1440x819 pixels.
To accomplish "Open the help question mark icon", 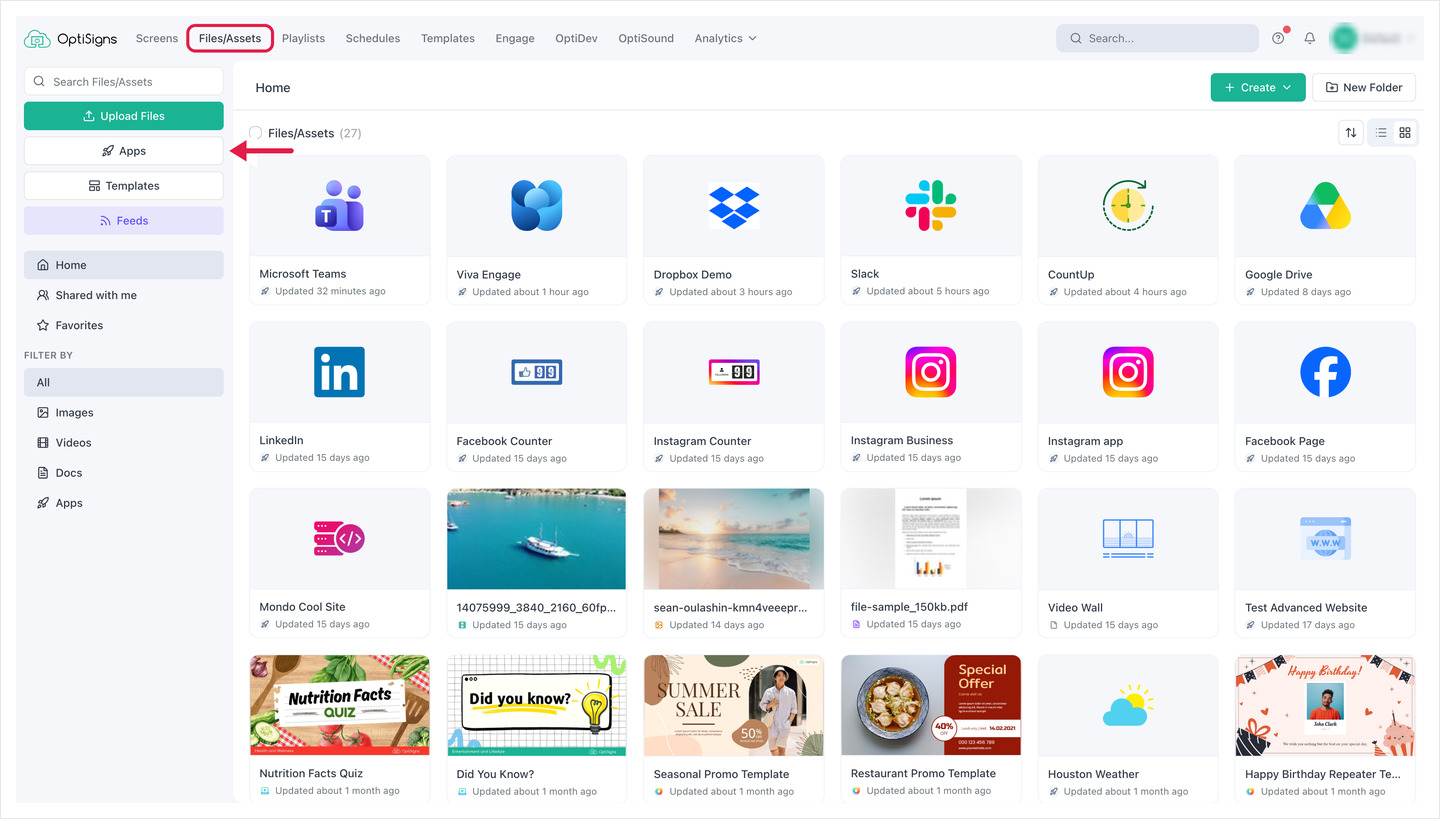I will pos(1278,38).
